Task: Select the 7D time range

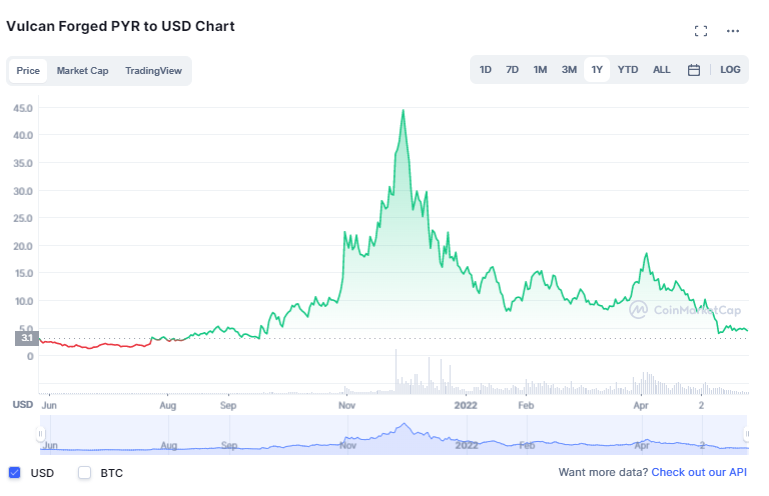Action: (x=512, y=70)
